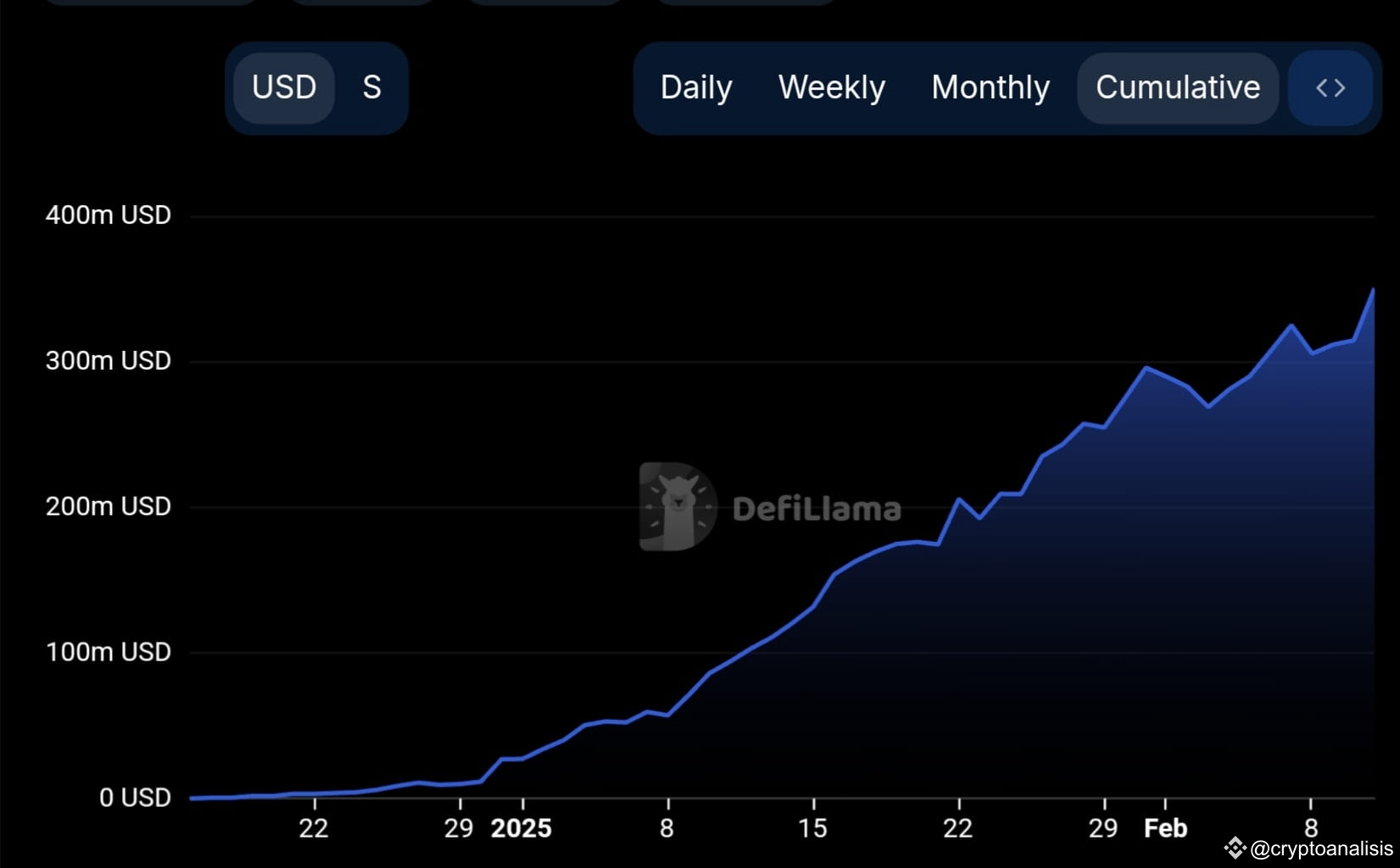The image size is (1400, 868).
Task: Switch denomination to S token
Action: point(371,87)
